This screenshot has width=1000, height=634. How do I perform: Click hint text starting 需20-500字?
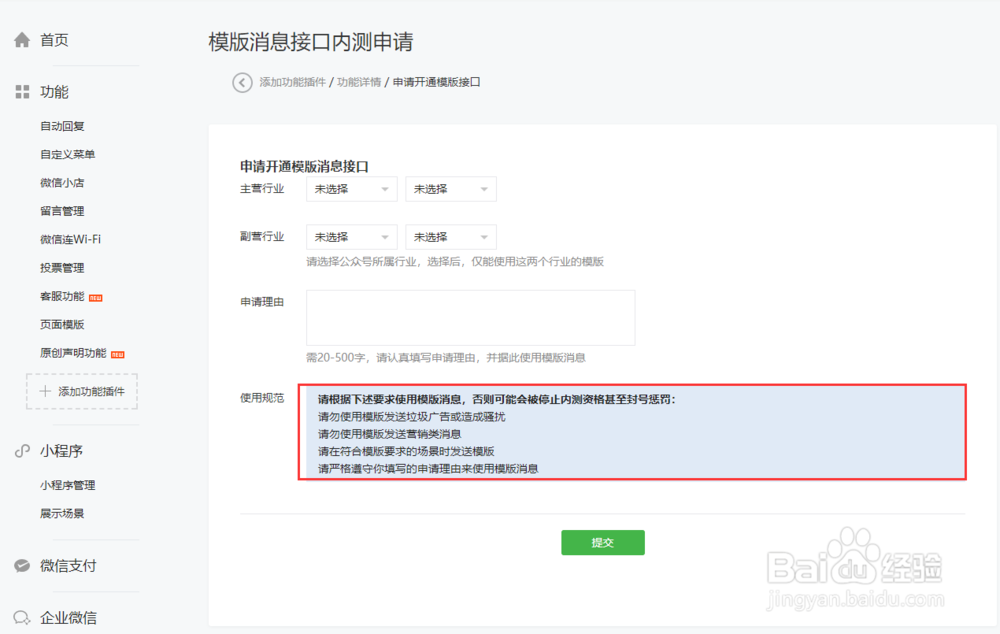point(446,357)
